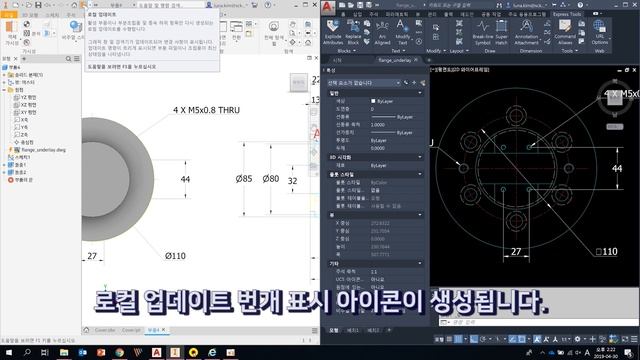Collapse 3D visualization section in properties

click(420, 157)
